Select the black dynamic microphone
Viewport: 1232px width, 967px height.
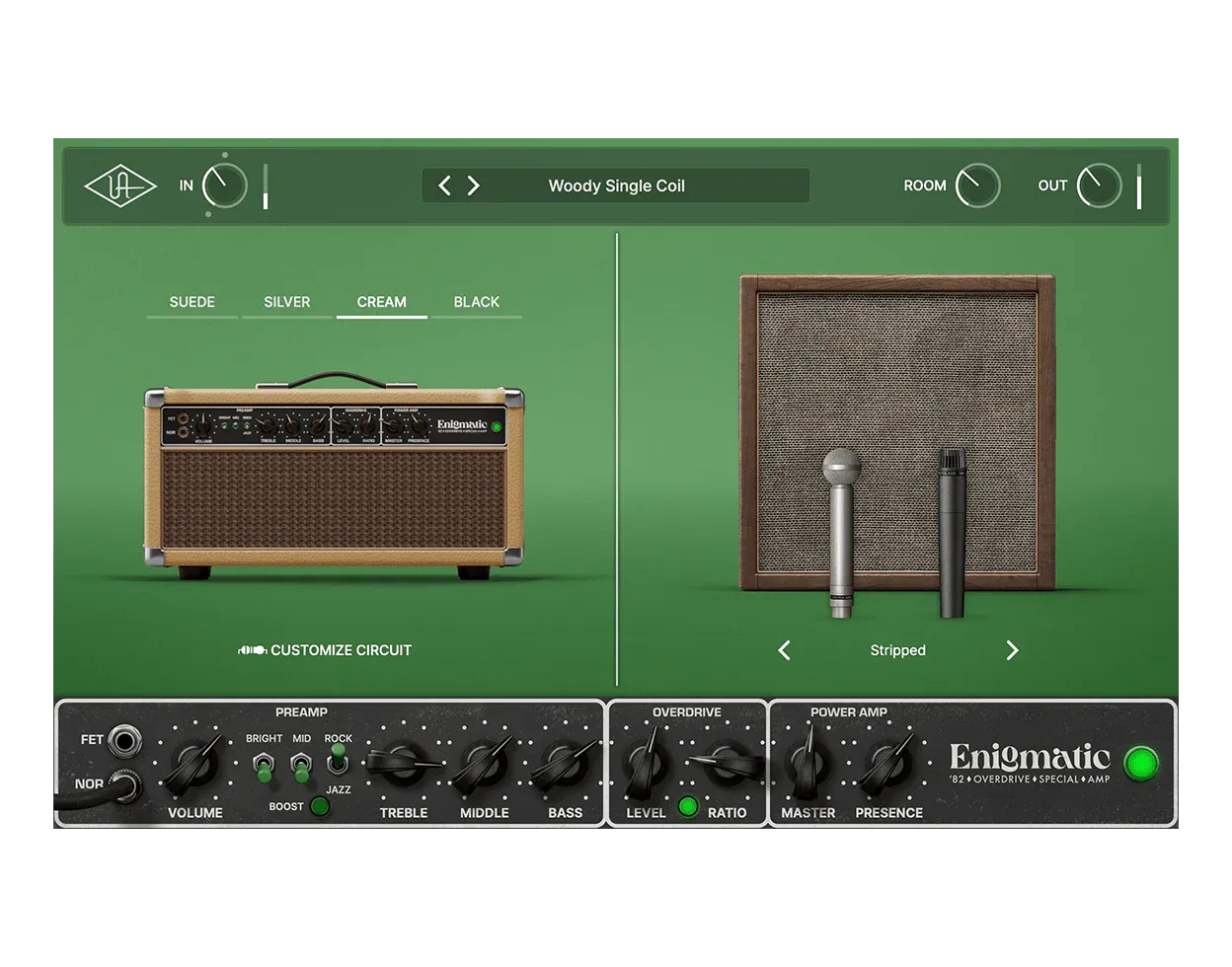click(952, 533)
